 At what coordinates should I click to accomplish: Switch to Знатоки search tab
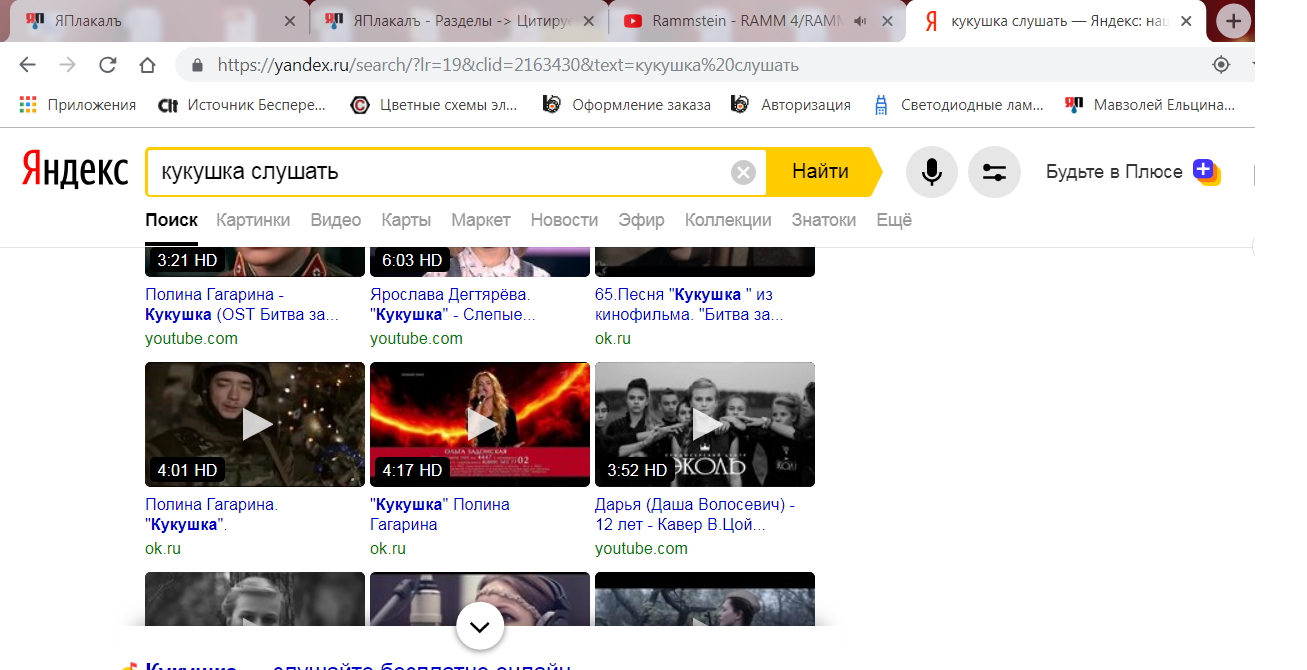click(824, 220)
